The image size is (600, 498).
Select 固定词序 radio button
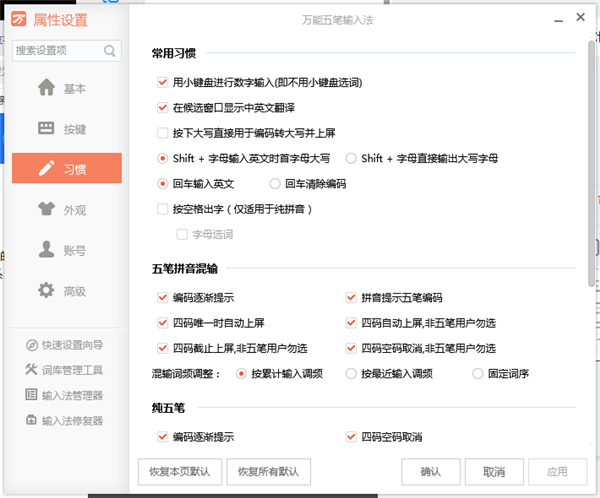(x=478, y=373)
